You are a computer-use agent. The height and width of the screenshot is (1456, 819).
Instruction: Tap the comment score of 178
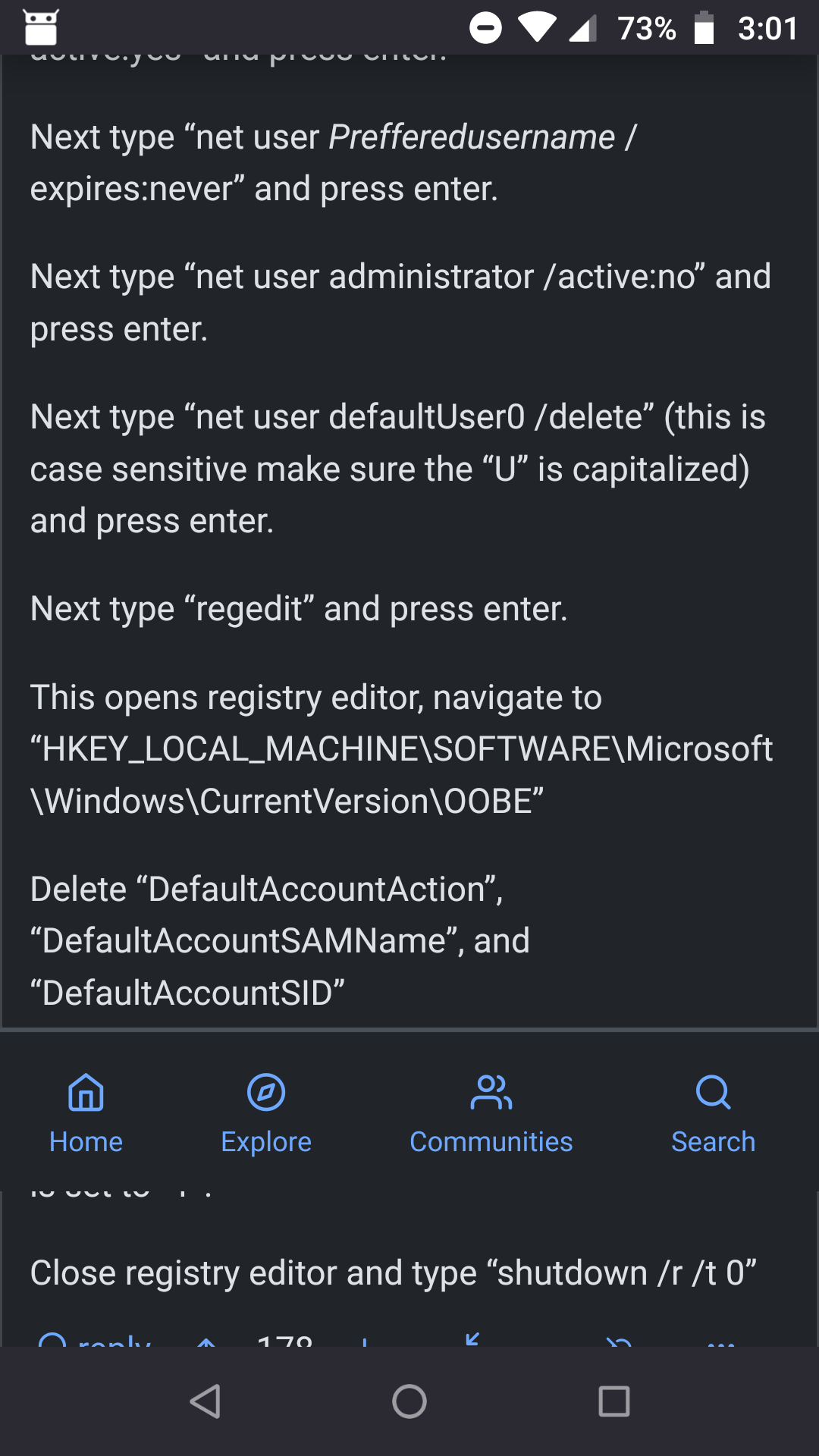click(284, 1341)
